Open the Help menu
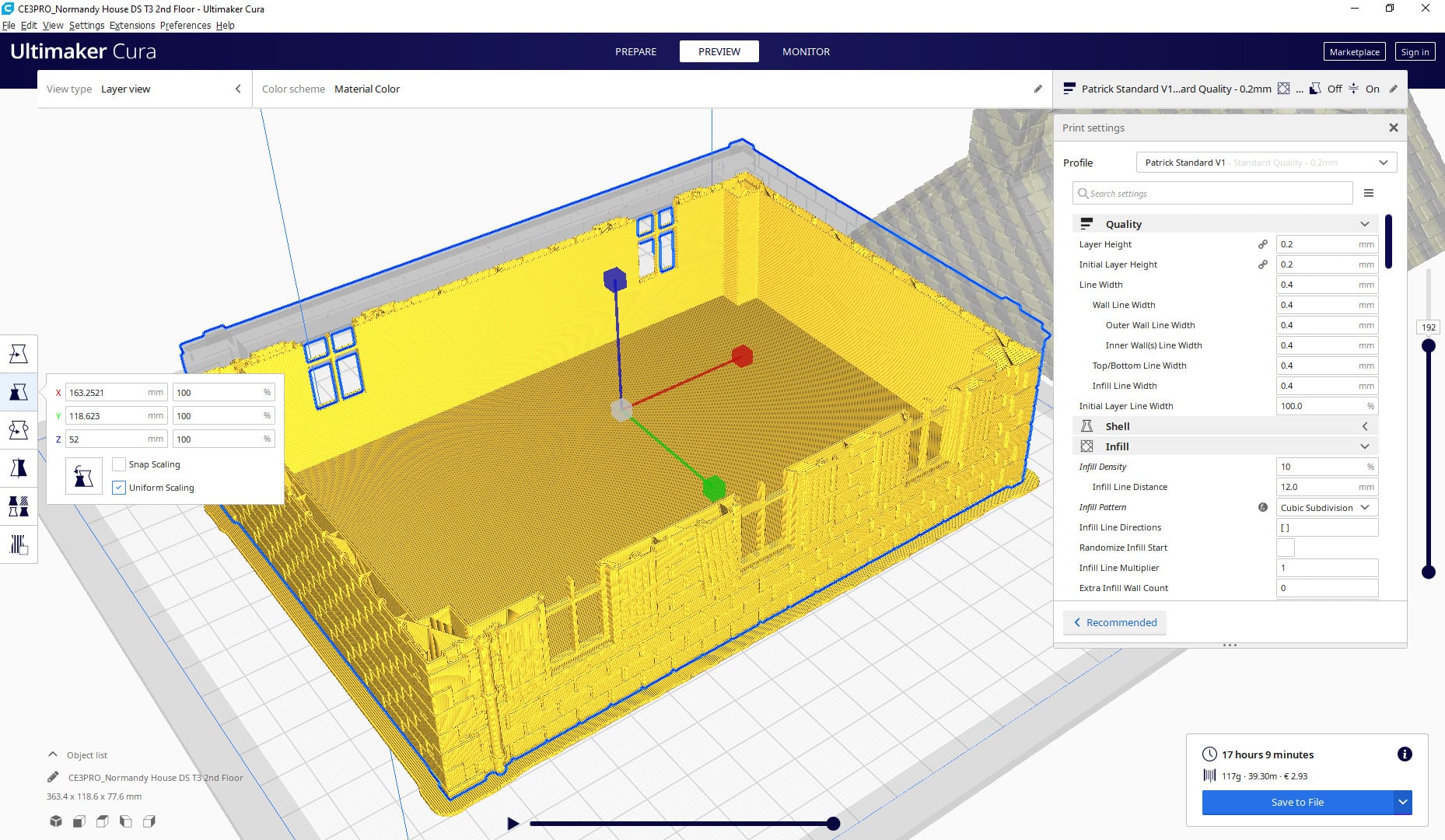 click(225, 25)
